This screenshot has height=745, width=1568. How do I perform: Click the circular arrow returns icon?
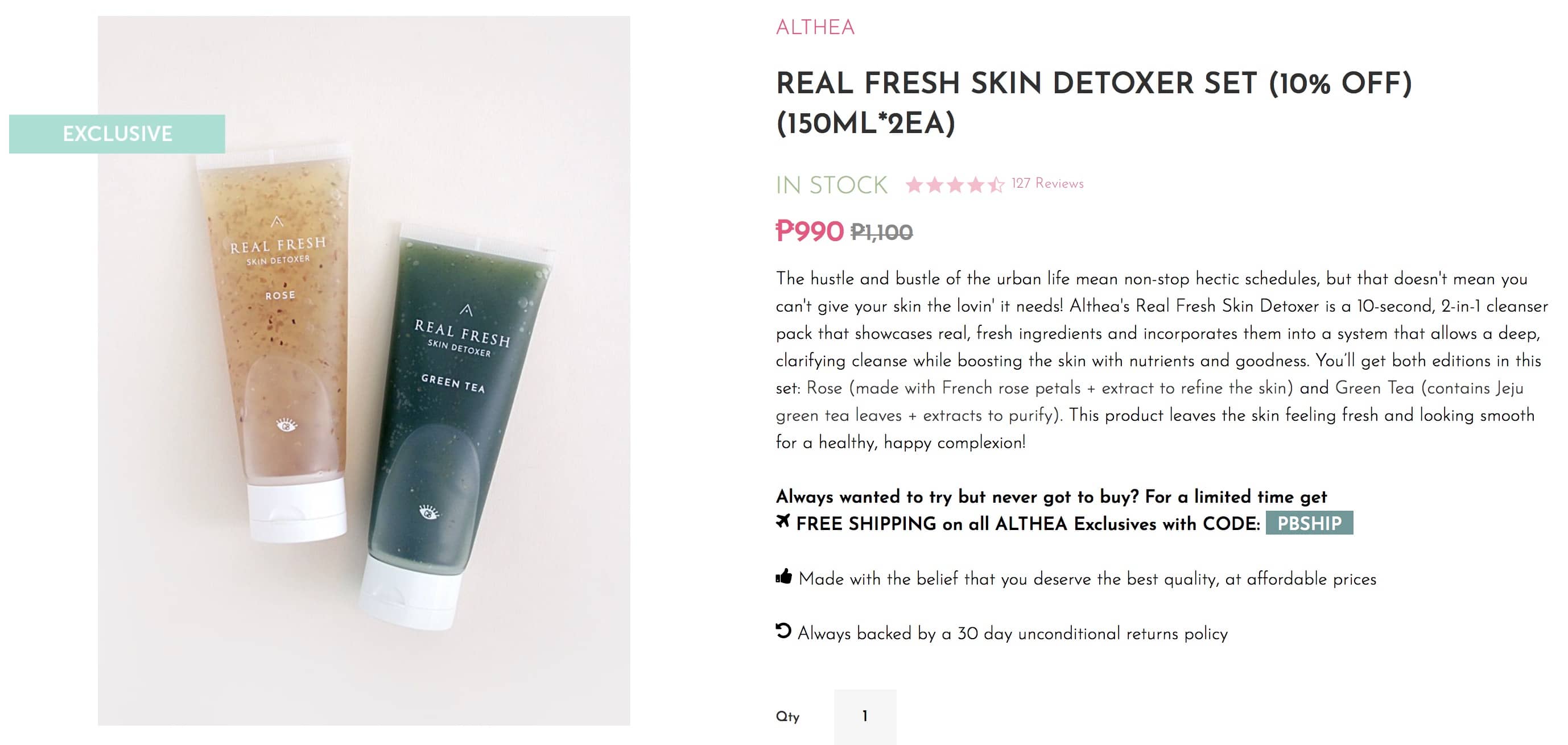783,631
